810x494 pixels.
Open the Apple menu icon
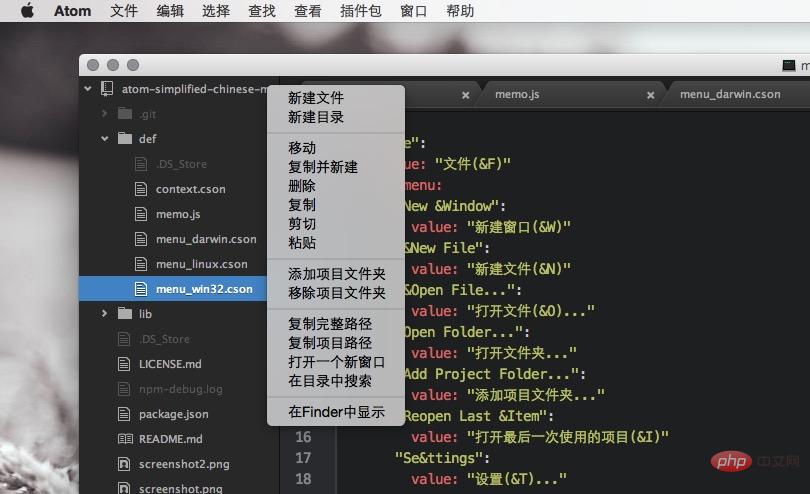click(27, 10)
